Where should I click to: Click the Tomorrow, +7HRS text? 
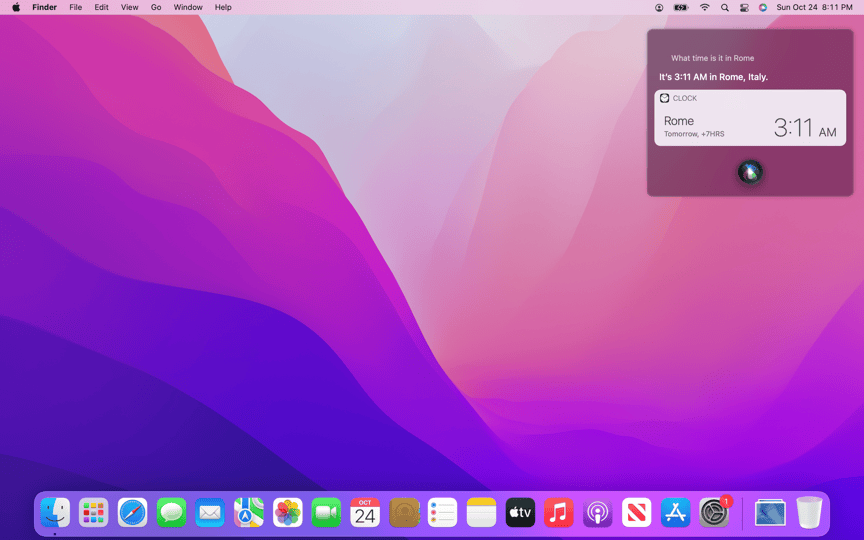[694, 134]
